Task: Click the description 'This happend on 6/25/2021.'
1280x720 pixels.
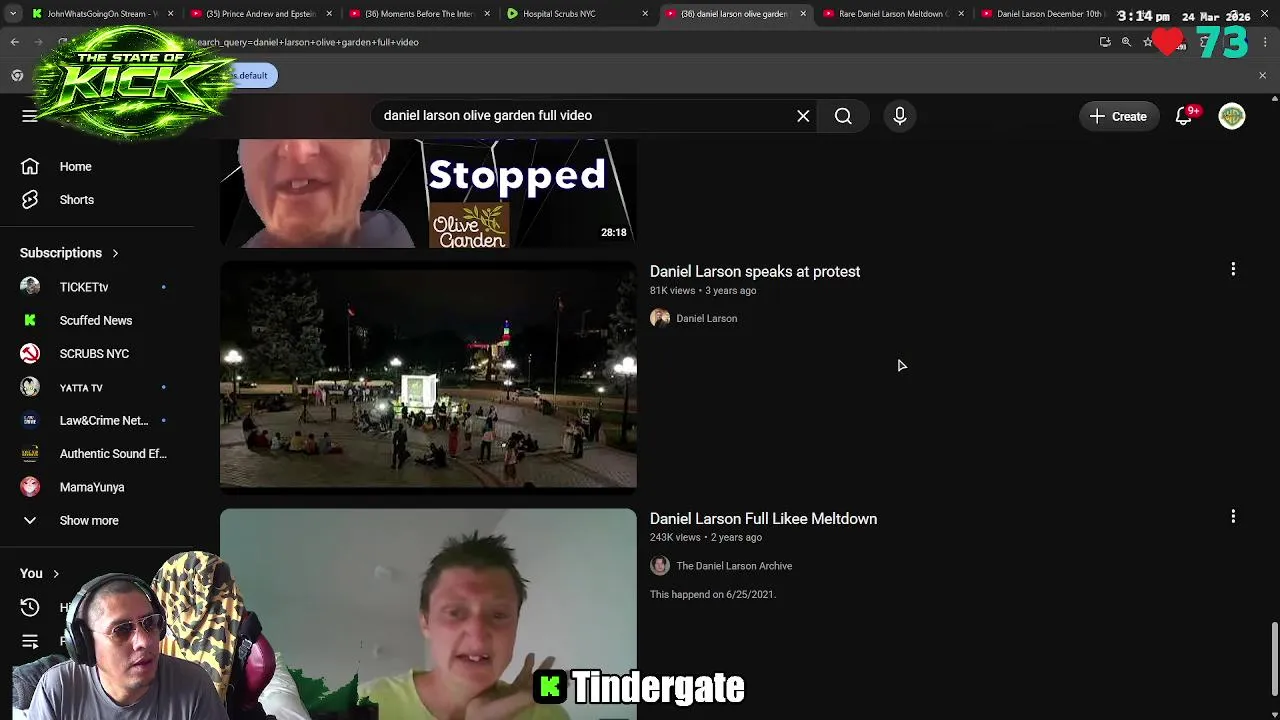Action: pos(713,594)
